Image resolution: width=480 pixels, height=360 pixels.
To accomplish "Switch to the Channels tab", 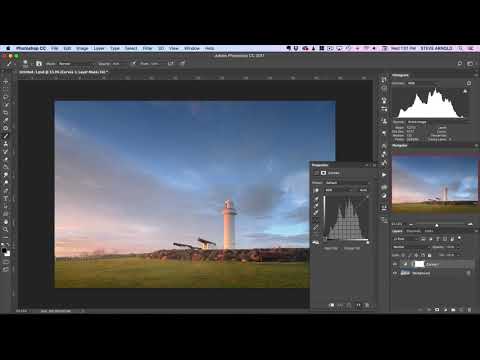I will [413, 231].
